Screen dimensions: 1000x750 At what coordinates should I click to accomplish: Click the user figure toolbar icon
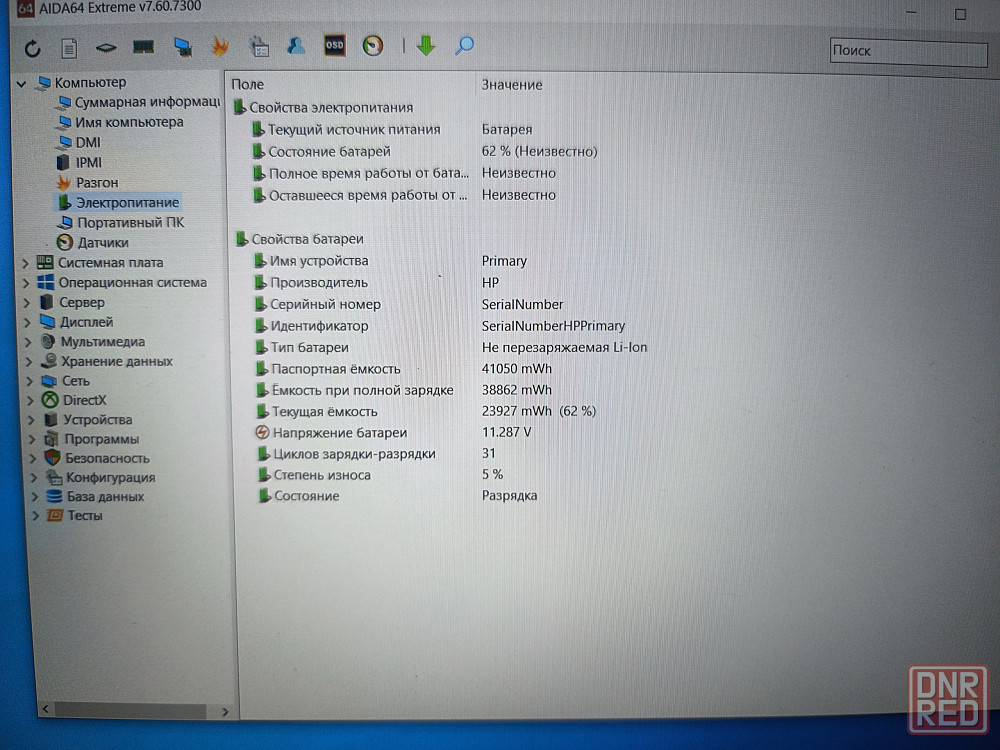click(296, 45)
